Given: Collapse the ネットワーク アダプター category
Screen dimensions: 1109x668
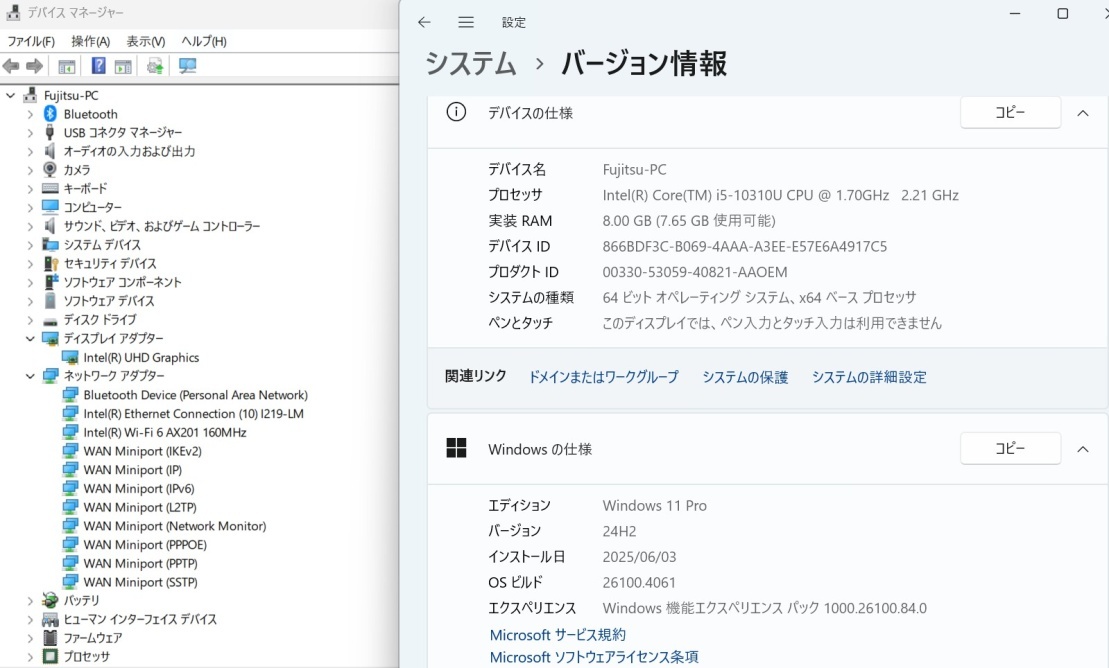Looking at the screenshot, I should point(28,376).
